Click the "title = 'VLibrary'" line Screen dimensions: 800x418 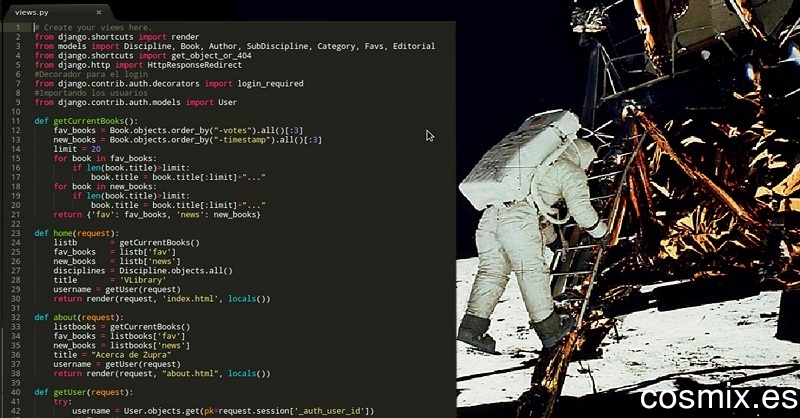click(110, 280)
